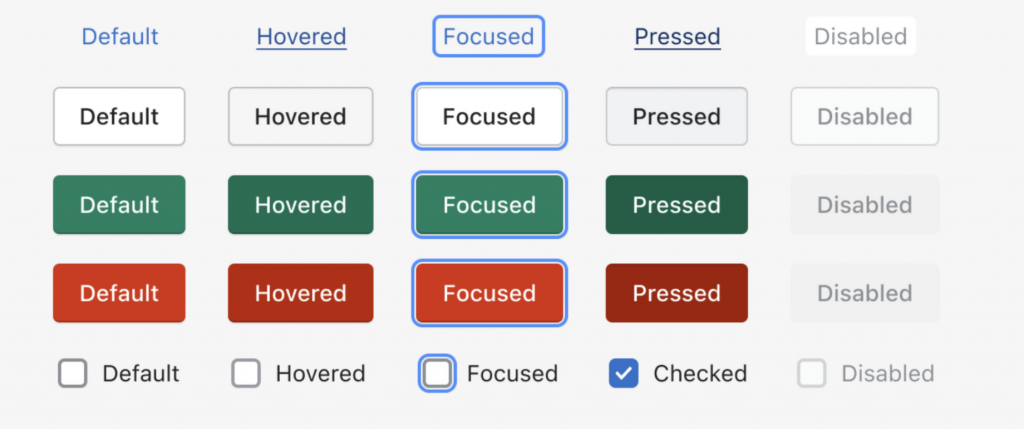1024x429 pixels.
Task: Click the greyed-out Disabled checkbox
Action: click(x=811, y=373)
